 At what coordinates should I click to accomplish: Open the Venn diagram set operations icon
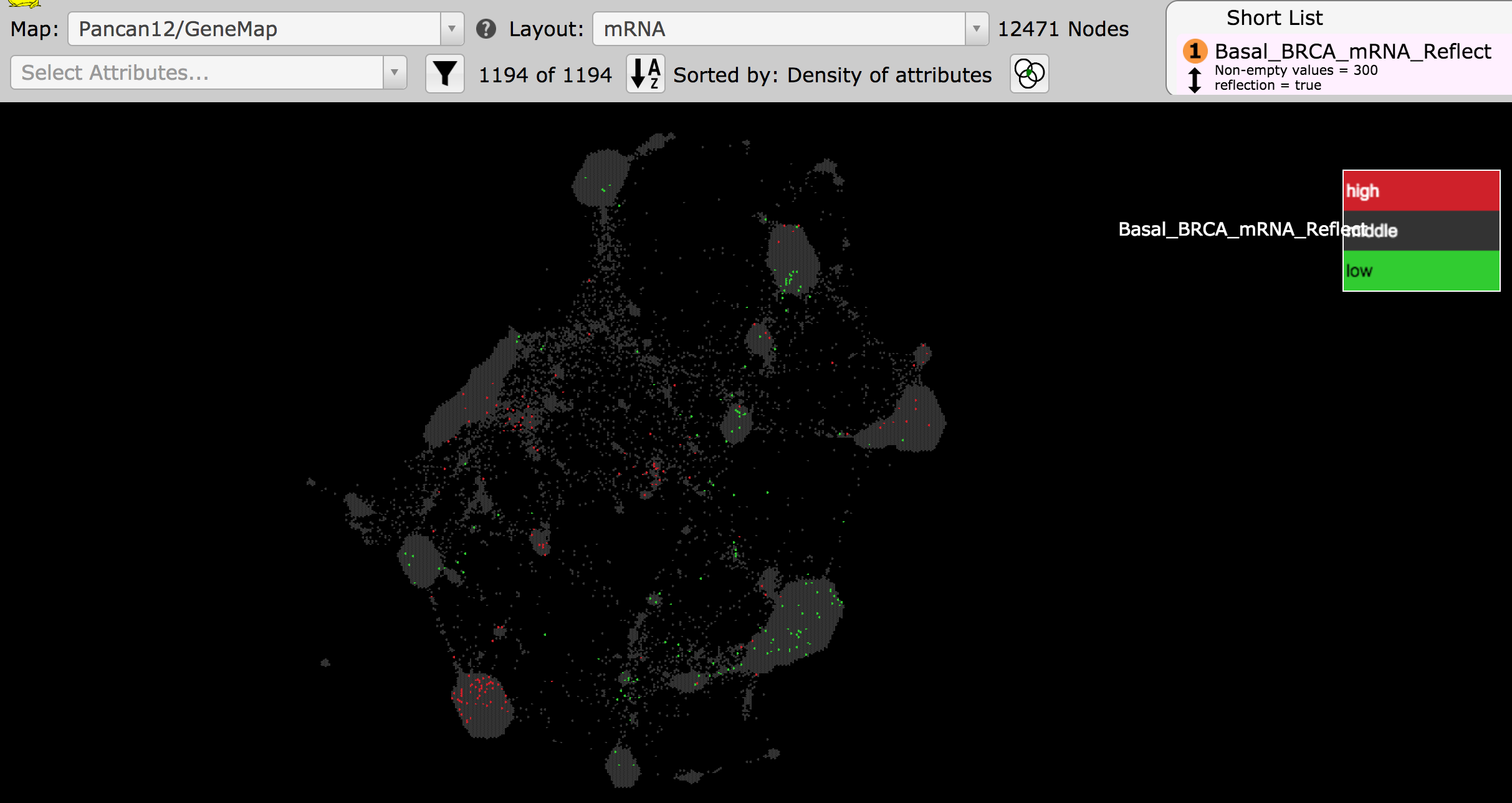(1029, 74)
